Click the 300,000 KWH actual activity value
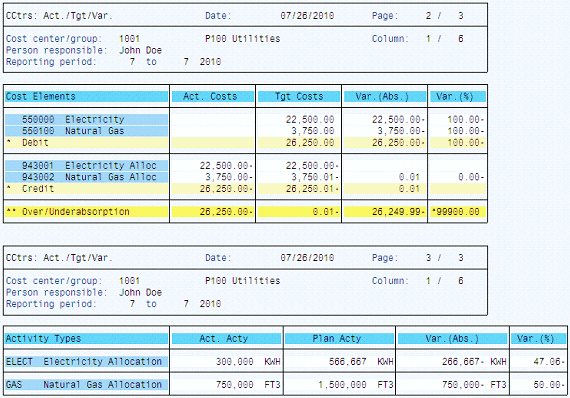The width and height of the screenshot is (570, 398). (248, 362)
